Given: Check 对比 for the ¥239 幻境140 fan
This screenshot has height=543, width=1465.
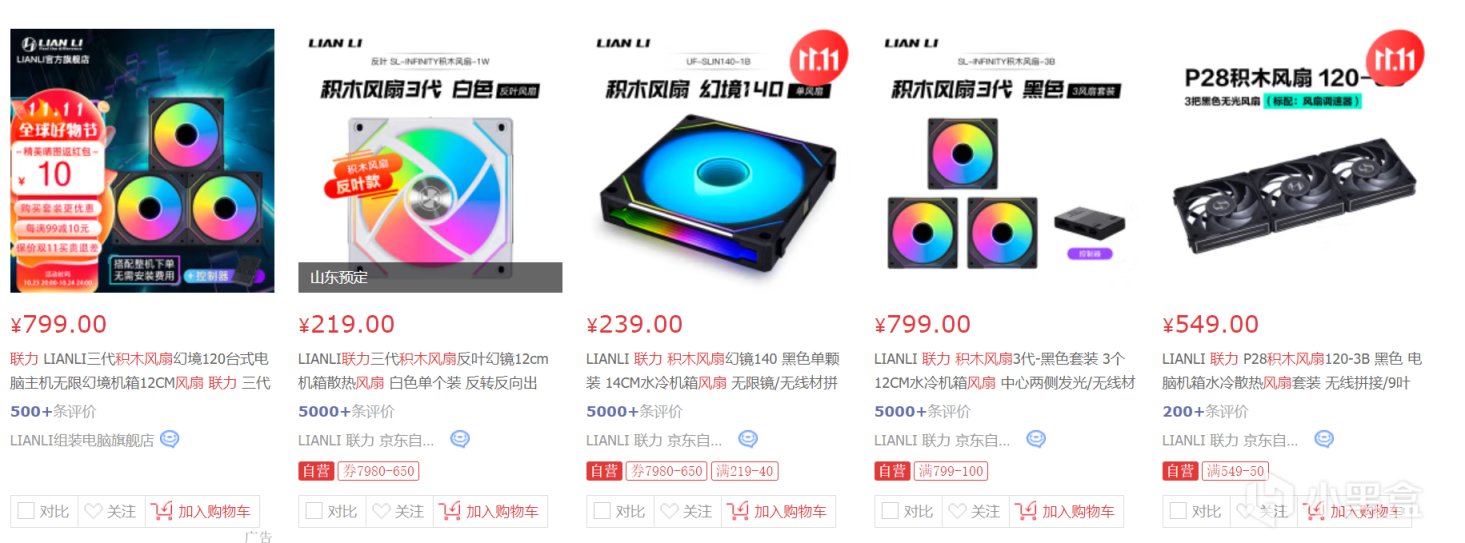Looking at the screenshot, I should [x=602, y=511].
